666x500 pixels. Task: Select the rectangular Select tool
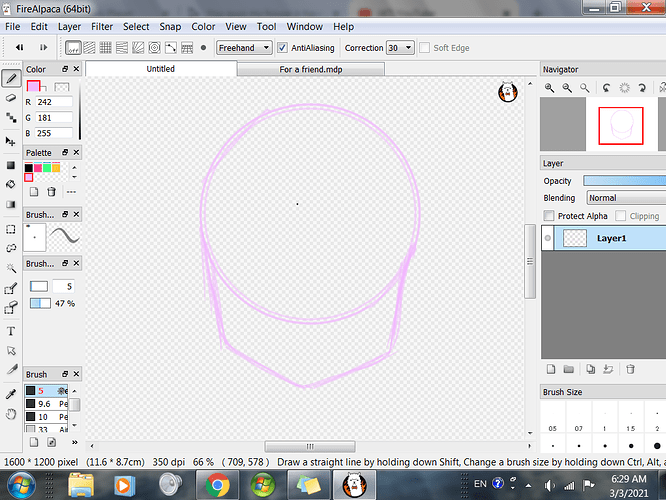(x=11, y=229)
